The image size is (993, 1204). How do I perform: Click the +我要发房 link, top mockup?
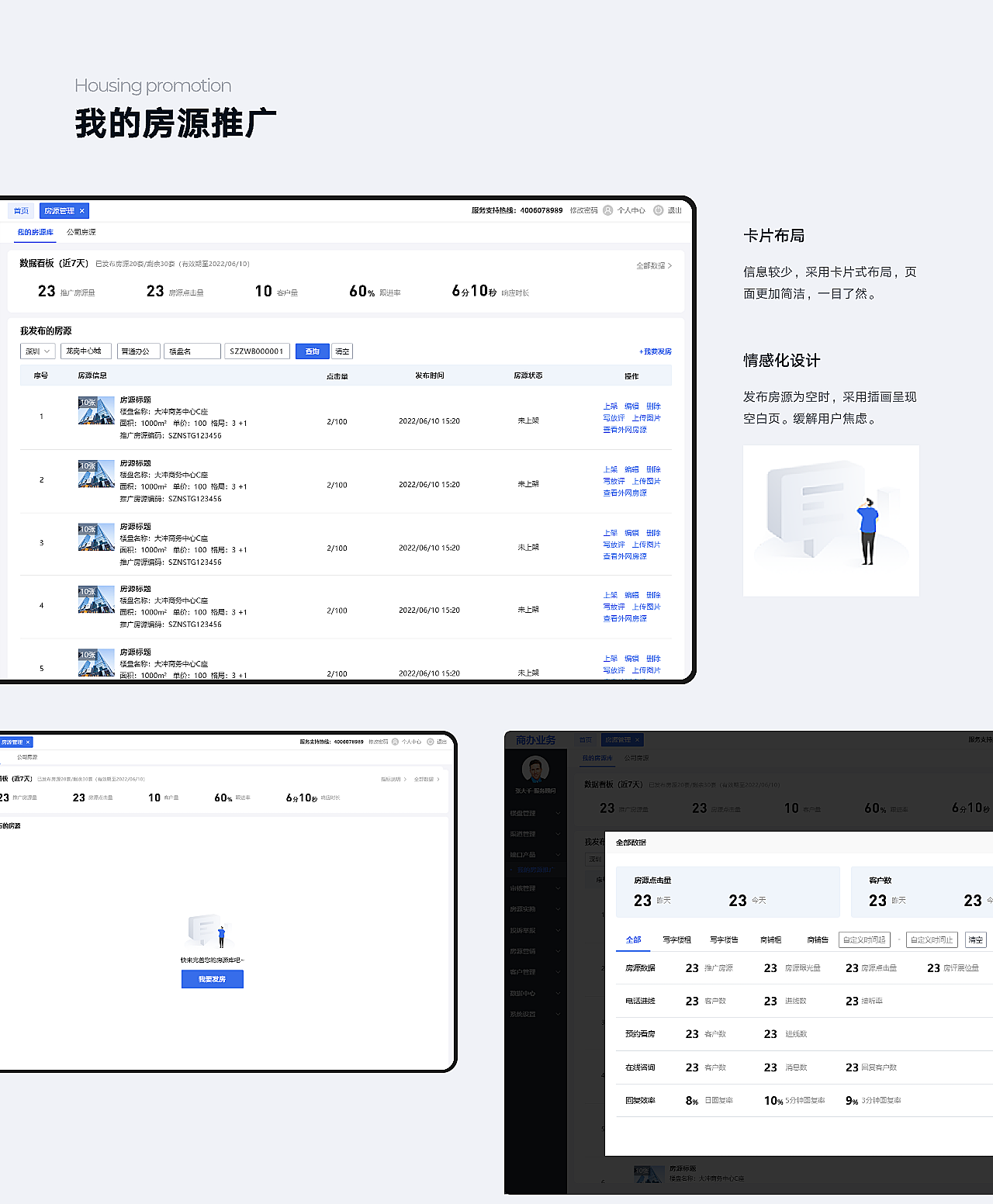[x=656, y=351]
